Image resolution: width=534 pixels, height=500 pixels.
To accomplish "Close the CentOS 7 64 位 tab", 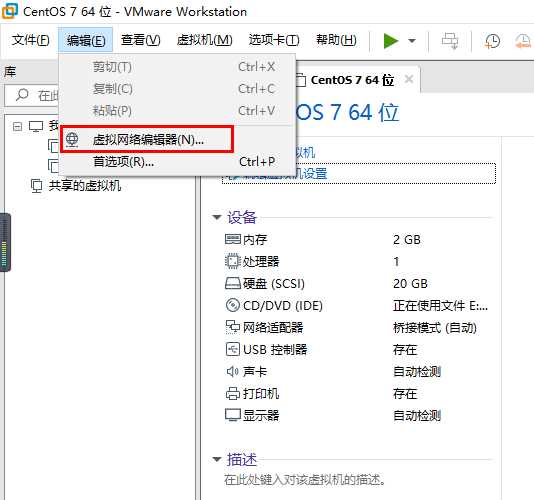I will [409, 80].
